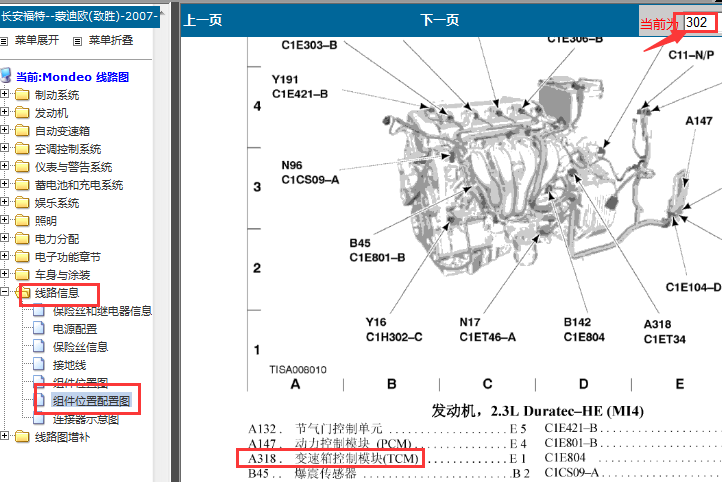Image resolution: width=722 pixels, height=482 pixels.
Task: Select 车身与涂装 folder label
Action: click(x=62, y=275)
